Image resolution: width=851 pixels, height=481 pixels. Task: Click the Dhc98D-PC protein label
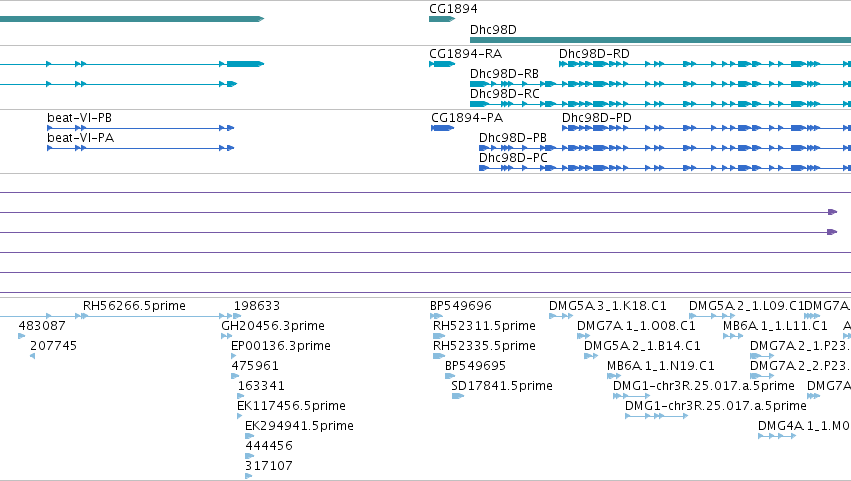pyautogui.click(x=513, y=158)
